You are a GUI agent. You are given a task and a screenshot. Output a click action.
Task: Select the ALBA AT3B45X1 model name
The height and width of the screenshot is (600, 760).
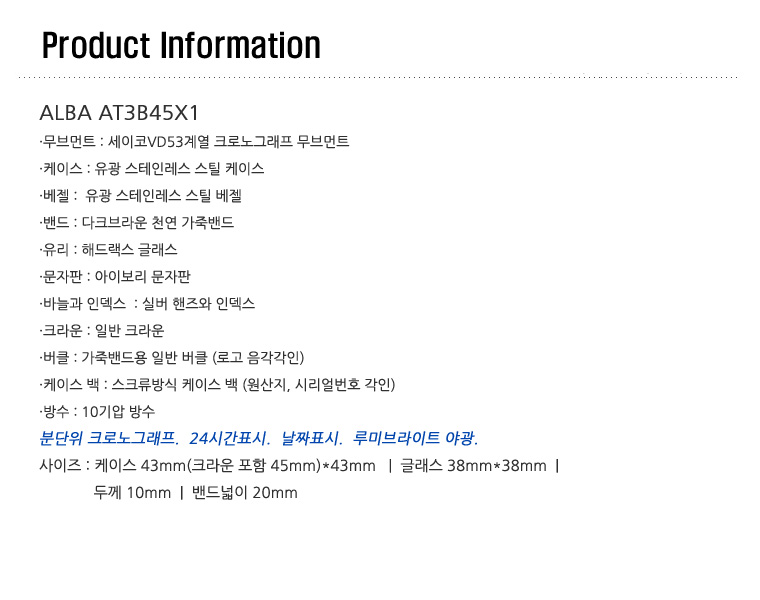(119, 113)
